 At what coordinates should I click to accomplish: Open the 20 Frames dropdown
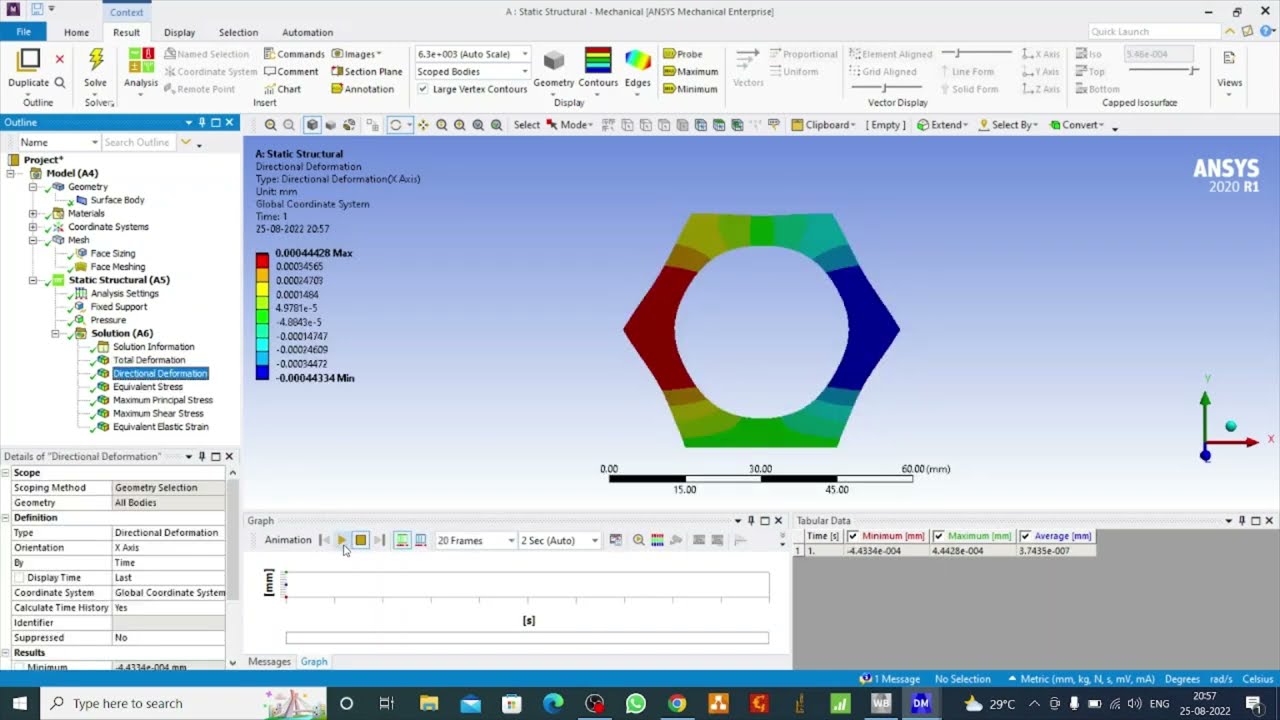pyautogui.click(x=476, y=540)
